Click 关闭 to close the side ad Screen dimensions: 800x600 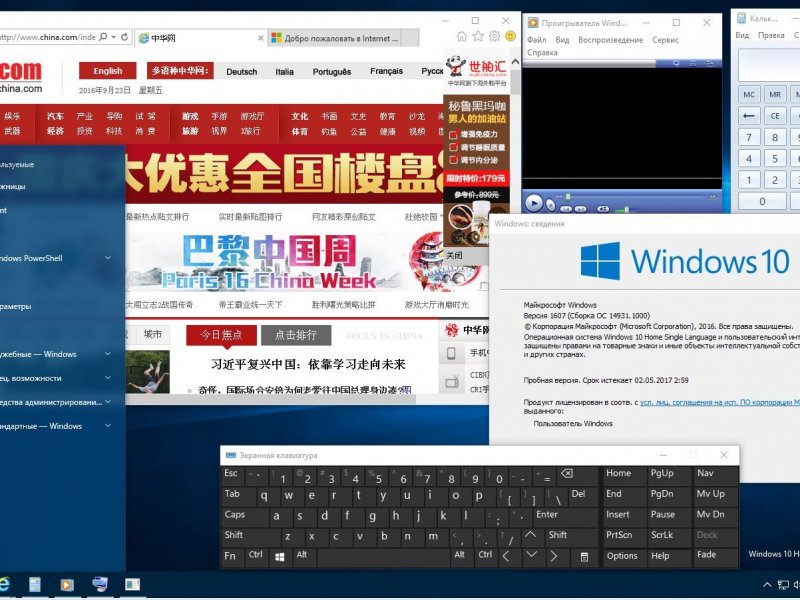click(454, 255)
